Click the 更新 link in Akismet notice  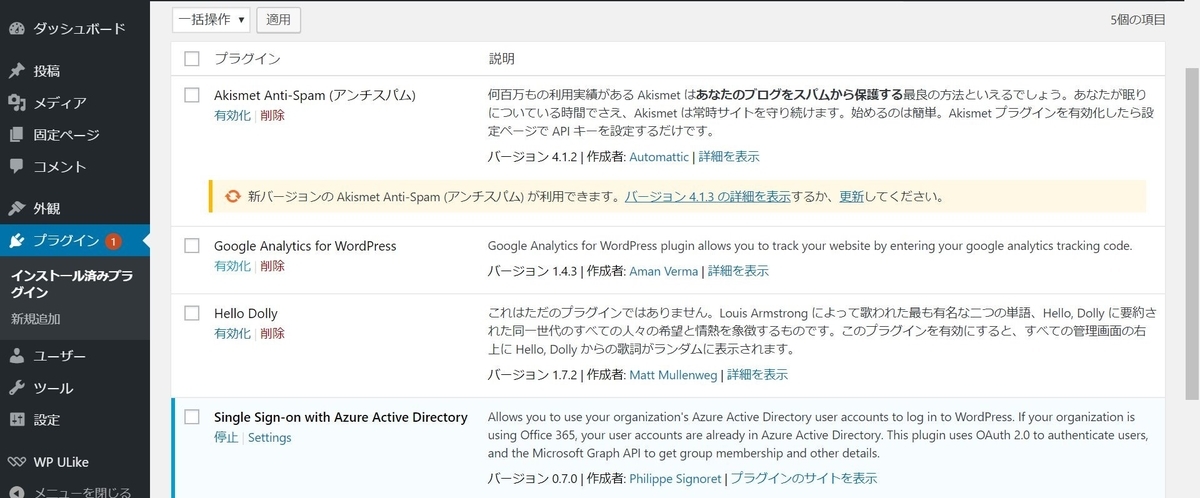852,197
